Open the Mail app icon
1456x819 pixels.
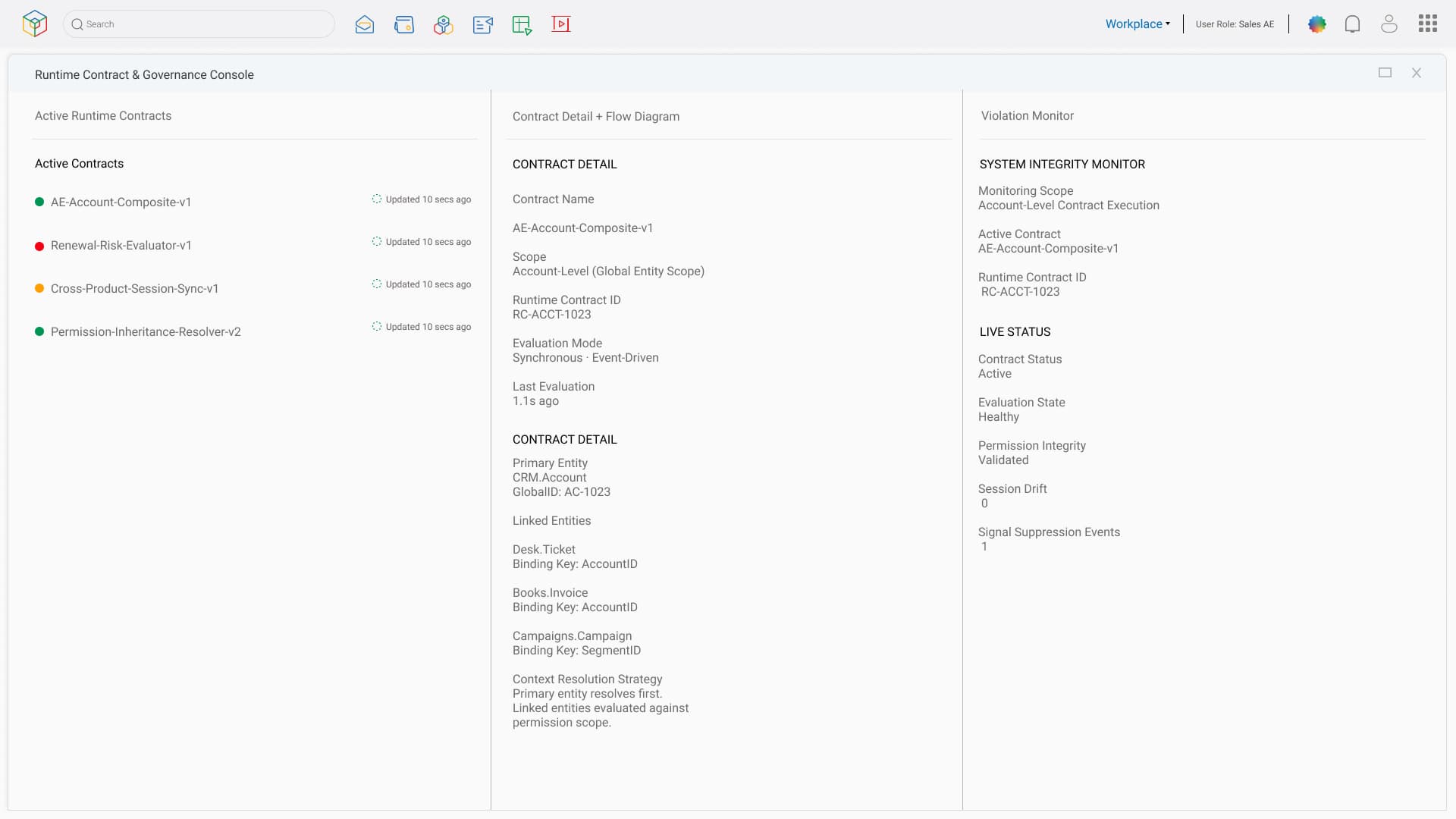click(365, 24)
